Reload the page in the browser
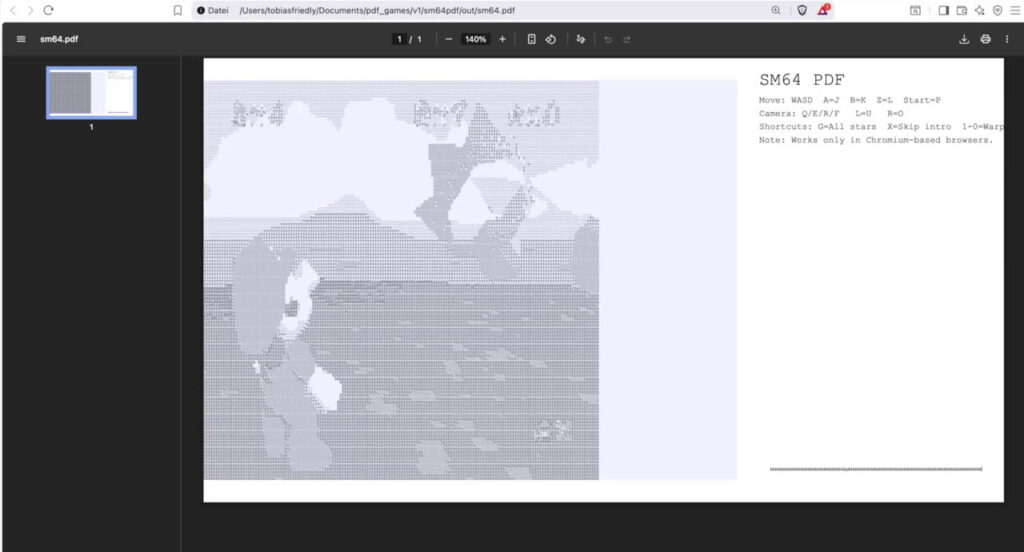Screen dimensions: 1024x552 point(48,10)
